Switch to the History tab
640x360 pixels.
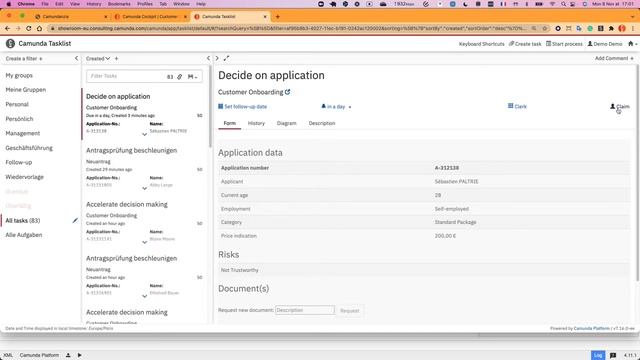click(256, 123)
